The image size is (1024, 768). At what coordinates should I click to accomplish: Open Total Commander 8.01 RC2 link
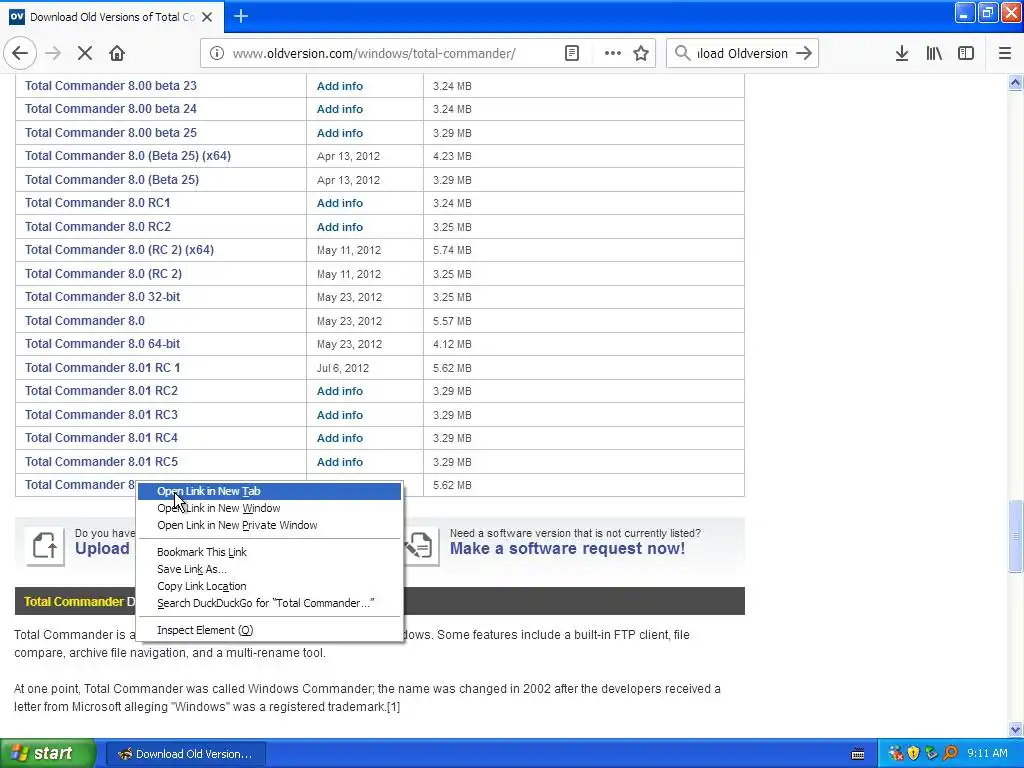point(101,391)
